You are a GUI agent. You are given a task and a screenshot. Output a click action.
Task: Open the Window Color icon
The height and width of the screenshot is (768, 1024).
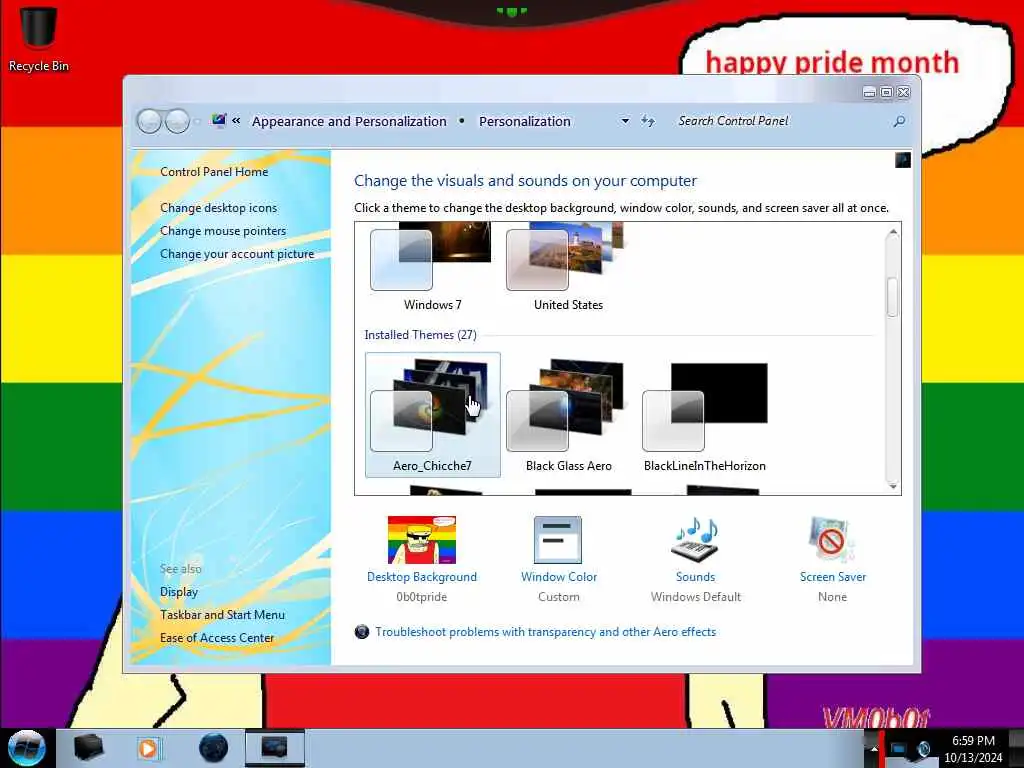(558, 540)
